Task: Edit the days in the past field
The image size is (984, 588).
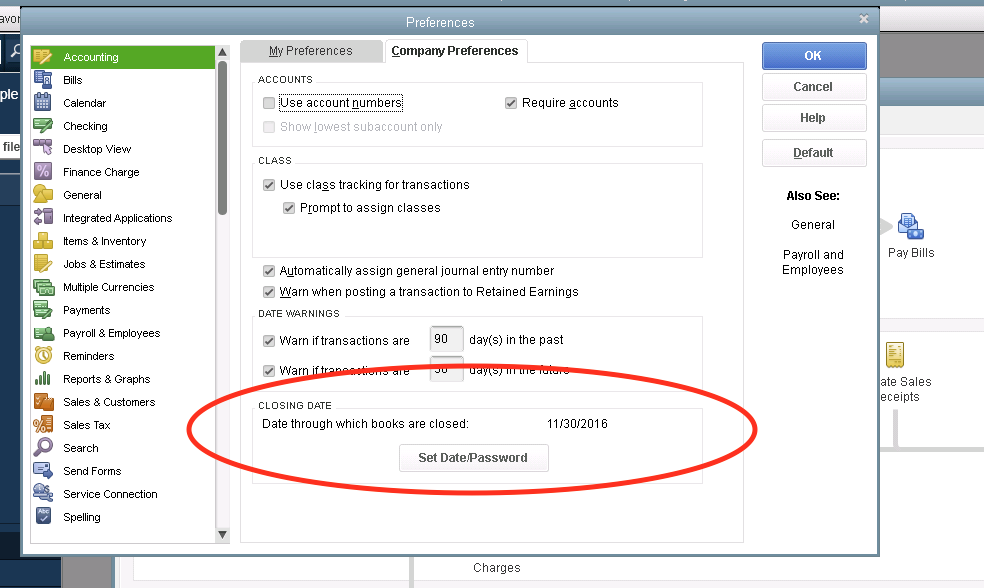Action: coord(446,340)
